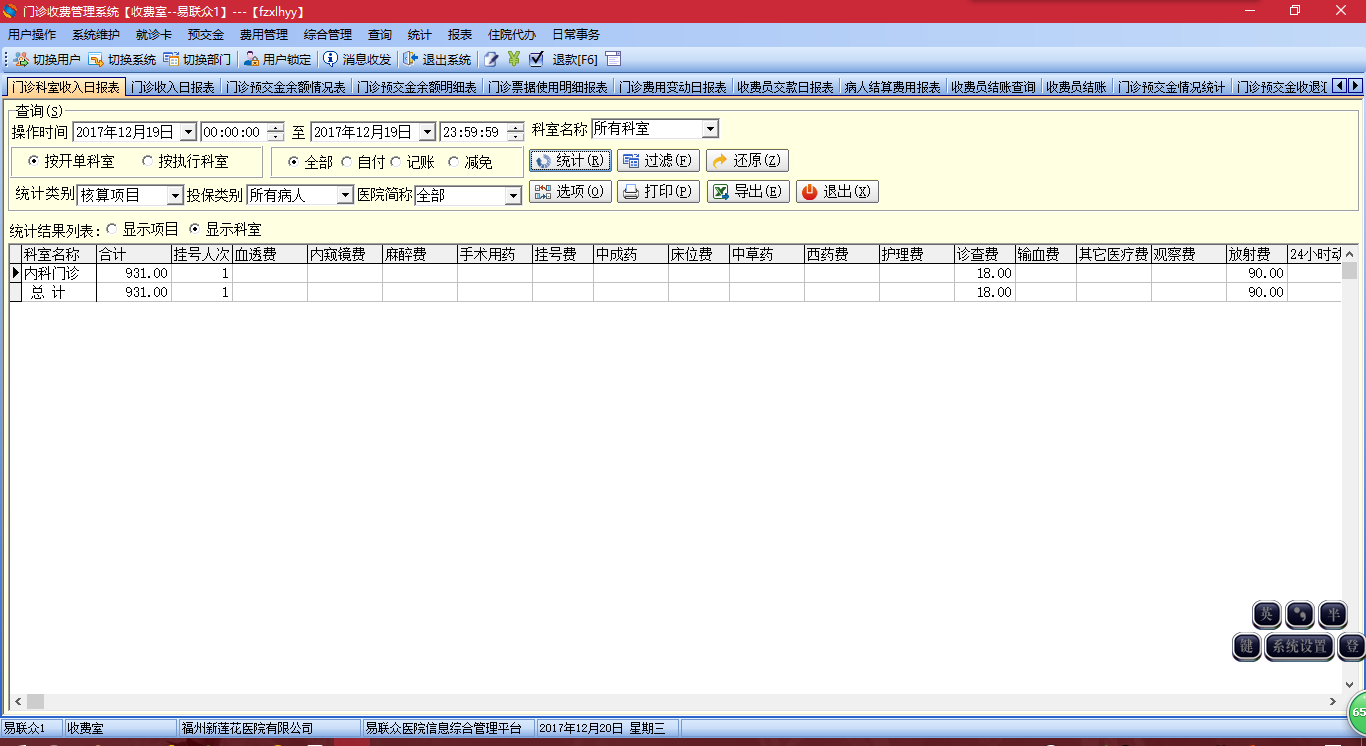Switch to 收费员交款日报表 tab
1366x746 pixels.
(785, 87)
